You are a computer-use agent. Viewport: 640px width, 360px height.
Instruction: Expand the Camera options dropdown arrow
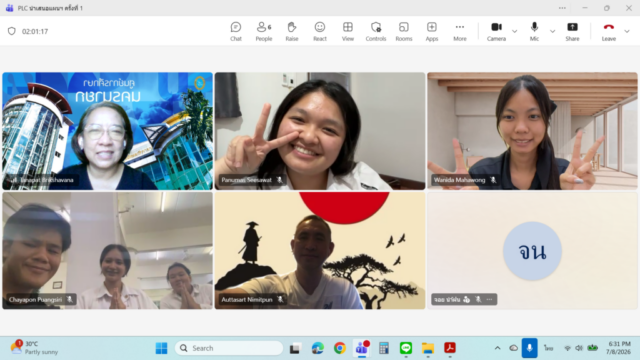tap(514, 31)
